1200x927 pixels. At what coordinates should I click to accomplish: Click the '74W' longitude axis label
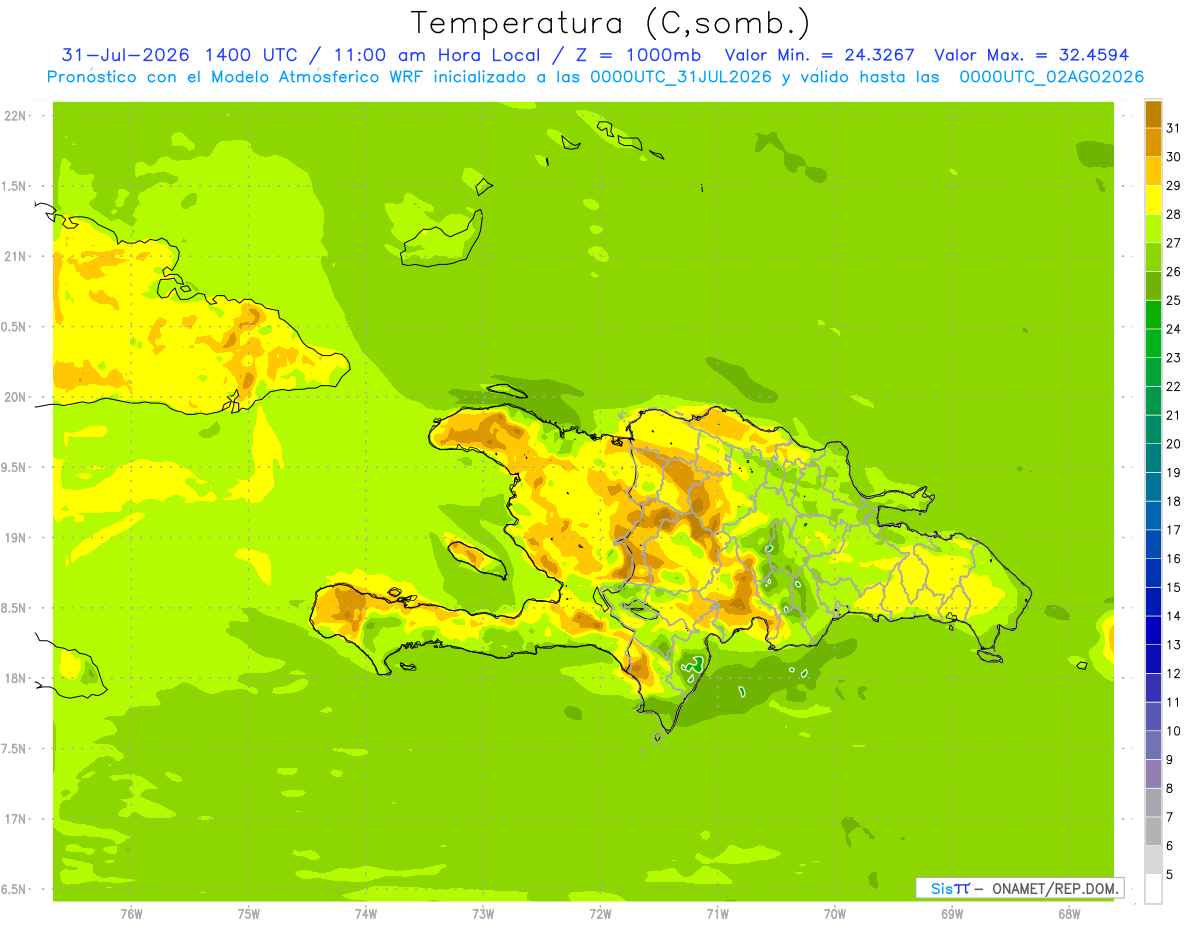(x=366, y=914)
